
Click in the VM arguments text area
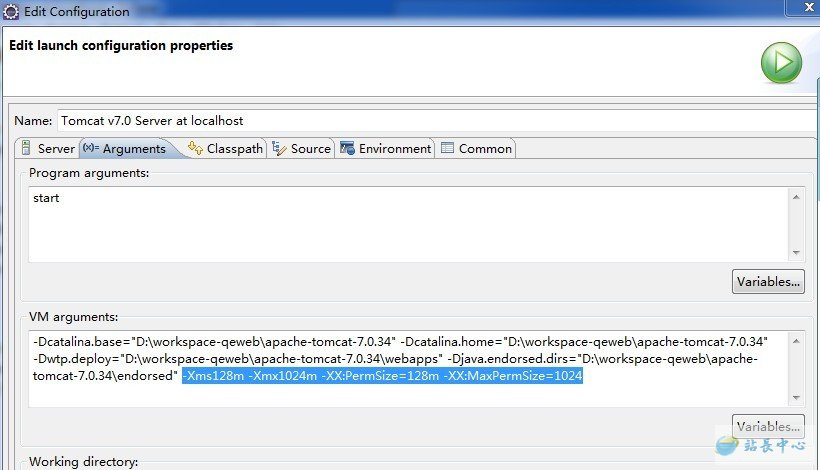click(408, 369)
